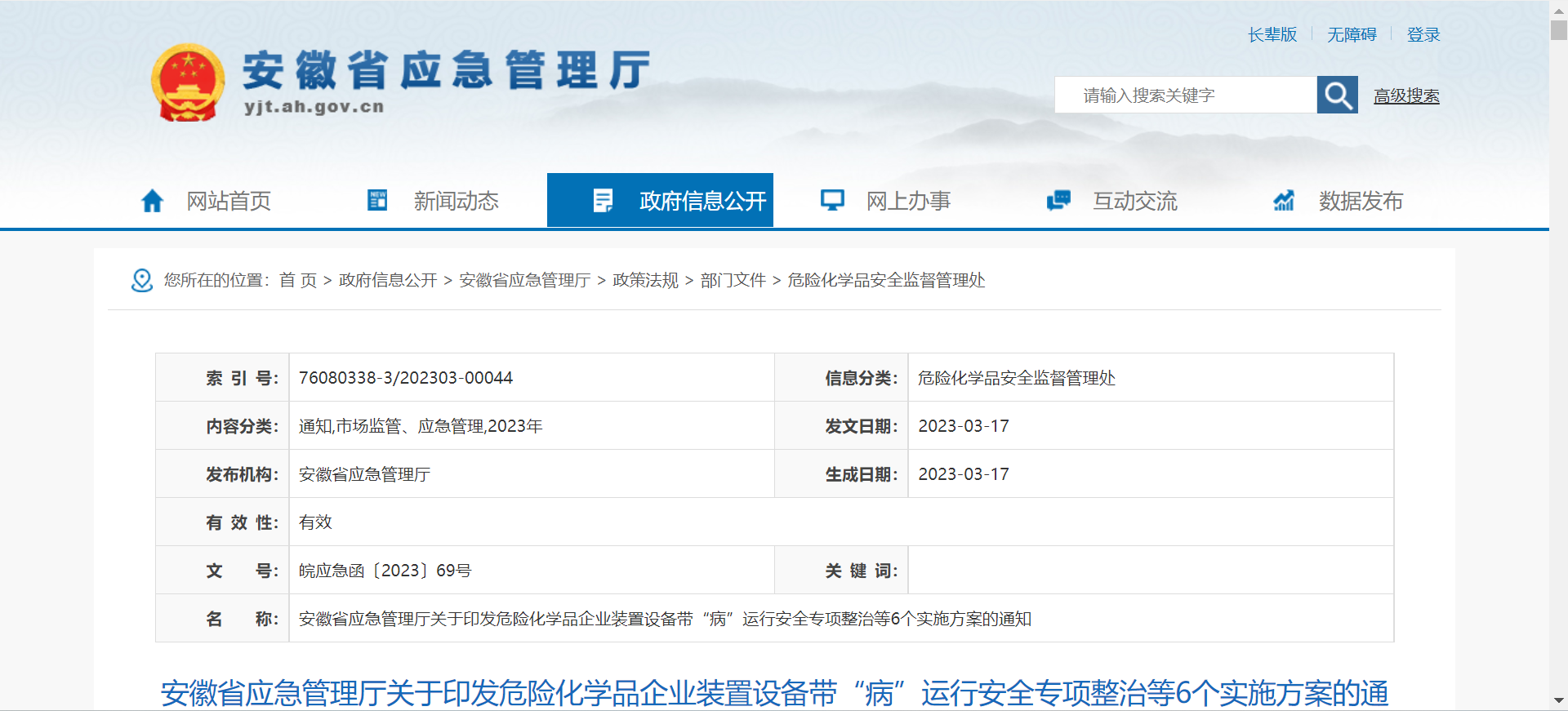Open 无障碍 accessibility mode
This screenshot has width=1568, height=711.
tap(1352, 34)
